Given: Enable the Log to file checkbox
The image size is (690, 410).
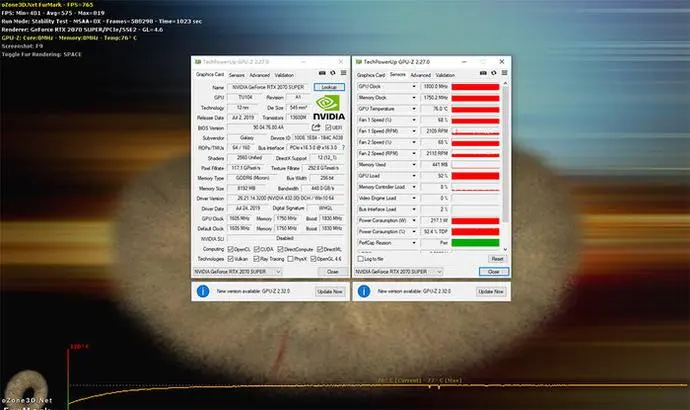Looking at the screenshot, I should click(x=360, y=259).
